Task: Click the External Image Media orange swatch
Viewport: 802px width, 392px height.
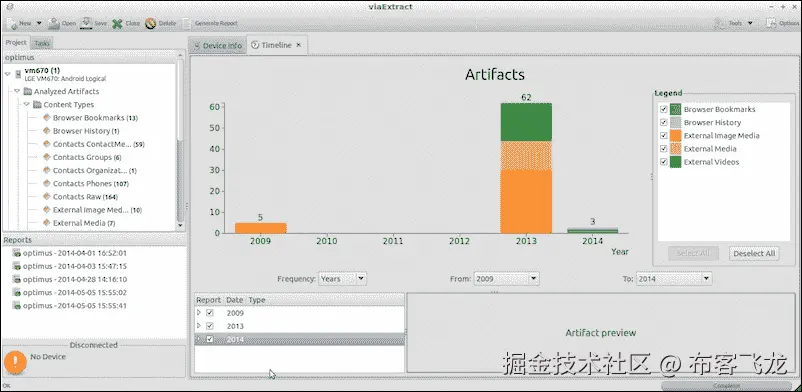Action: point(676,136)
